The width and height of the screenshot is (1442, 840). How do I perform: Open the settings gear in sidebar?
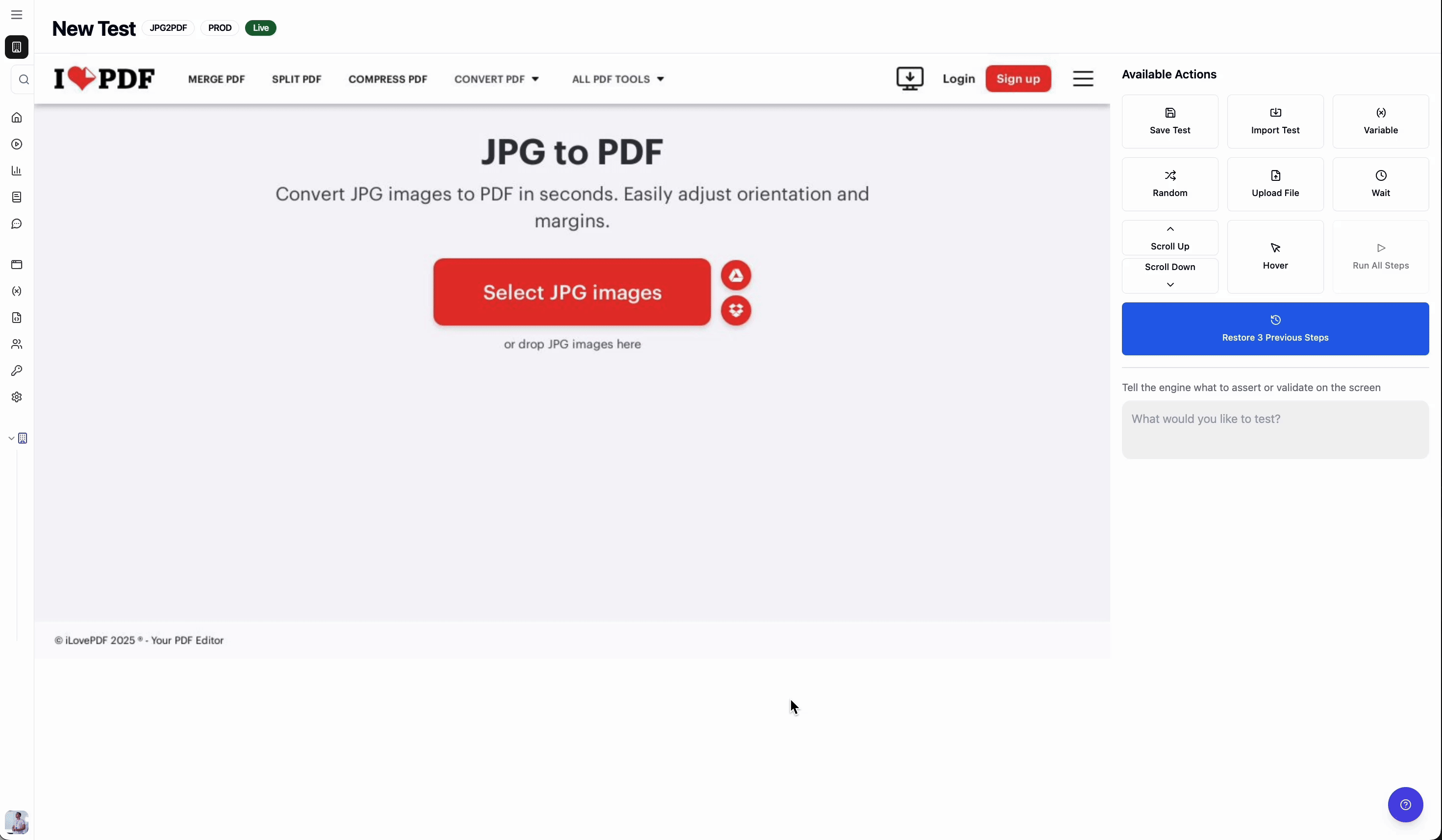[17, 397]
